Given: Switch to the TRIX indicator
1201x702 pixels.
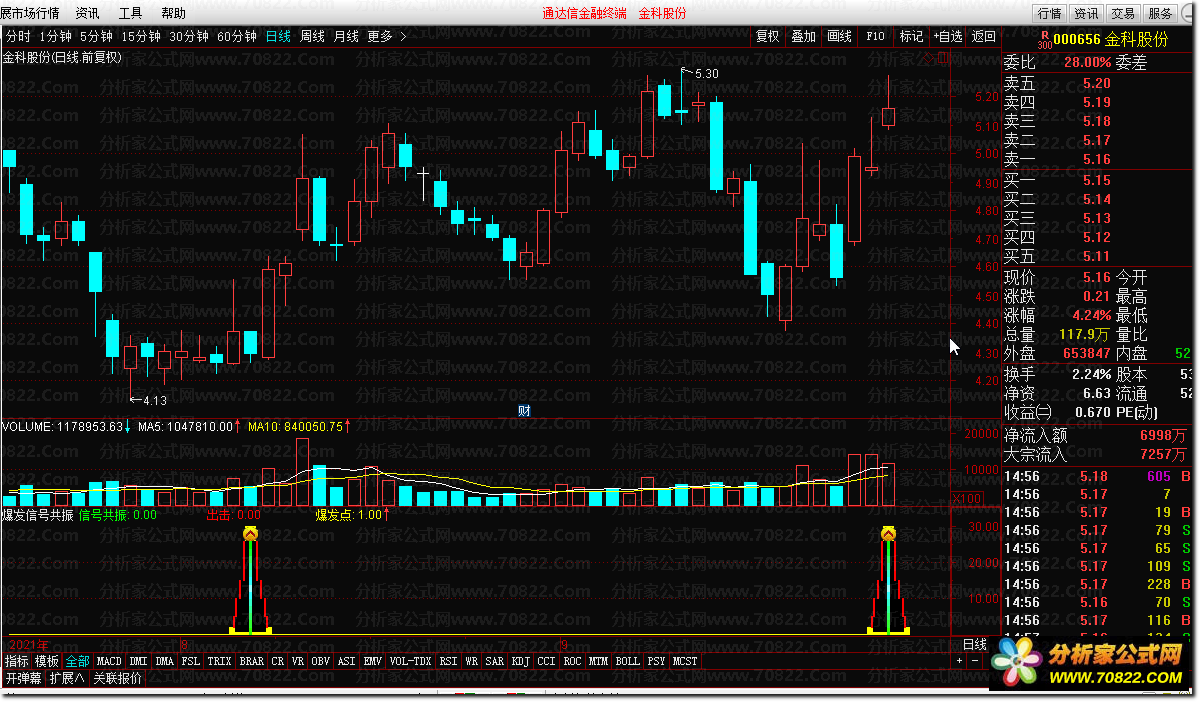Looking at the screenshot, I should [220, 662].
